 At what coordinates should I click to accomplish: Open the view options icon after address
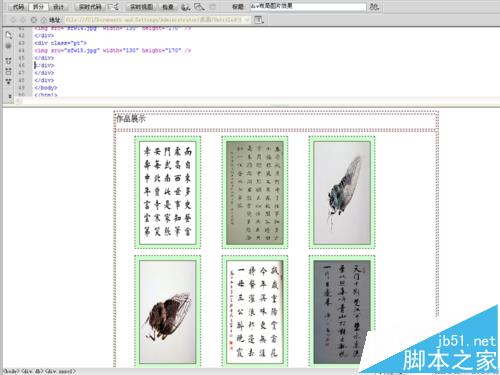(x=259, y=20)
